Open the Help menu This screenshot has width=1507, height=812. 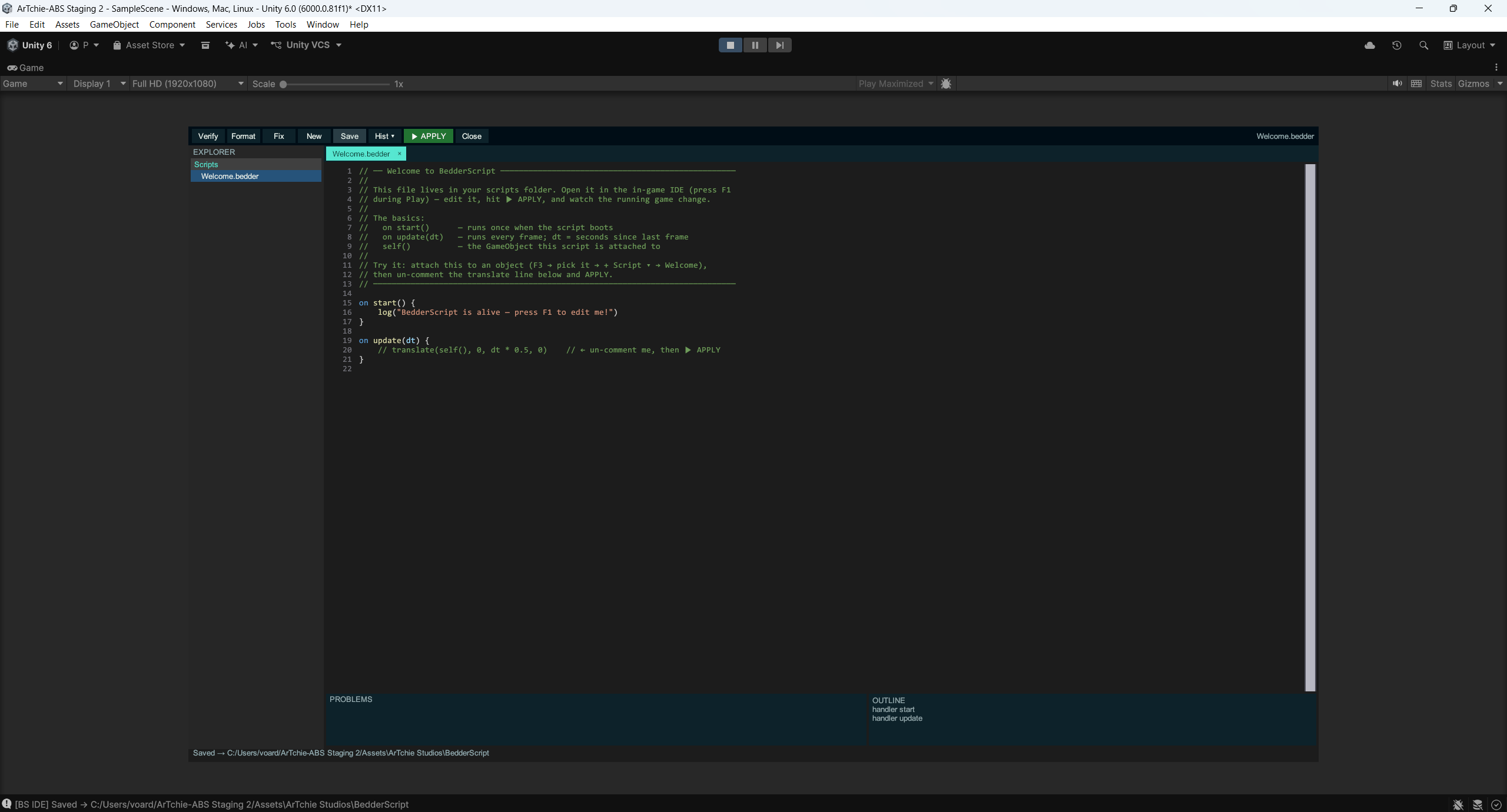(x=359, y=24)
